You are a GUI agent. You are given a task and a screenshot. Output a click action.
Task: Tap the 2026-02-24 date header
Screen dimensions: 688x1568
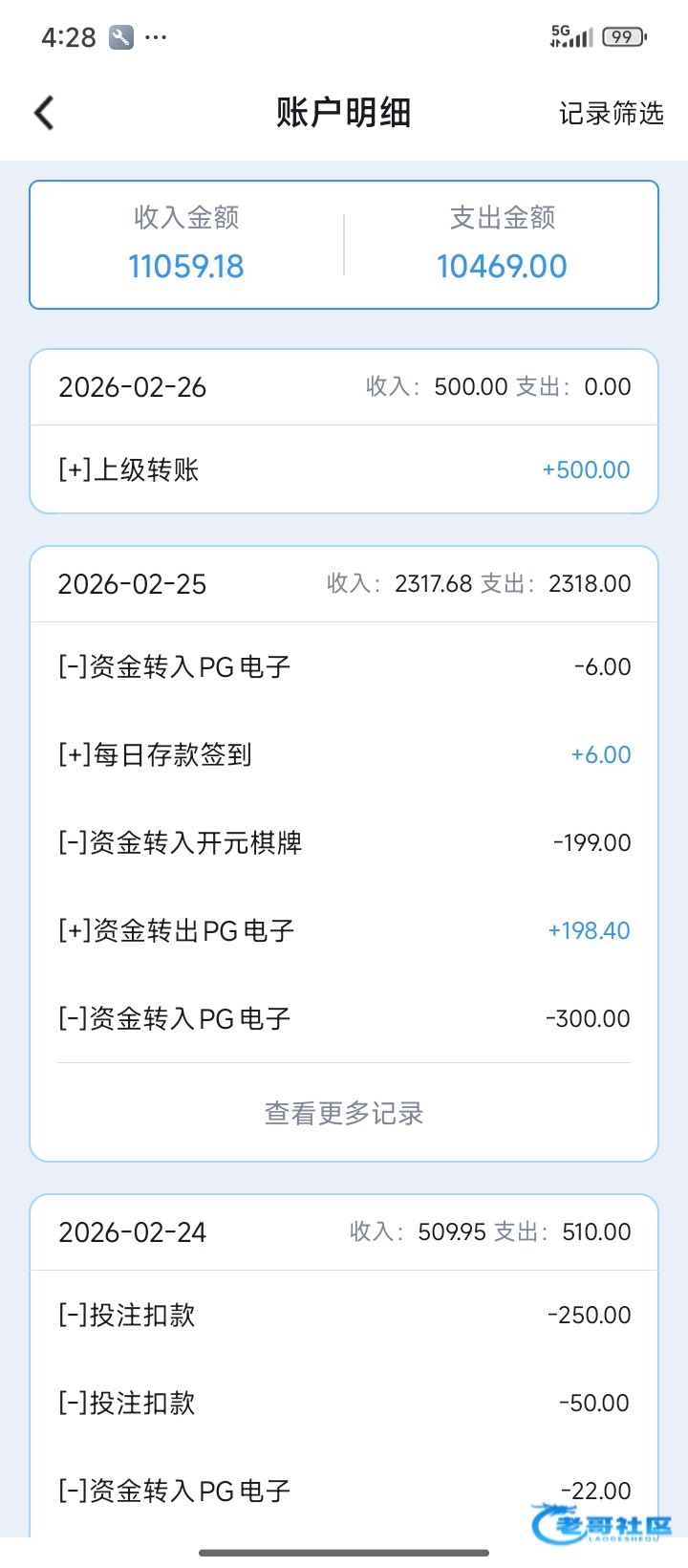point(133,1232)
